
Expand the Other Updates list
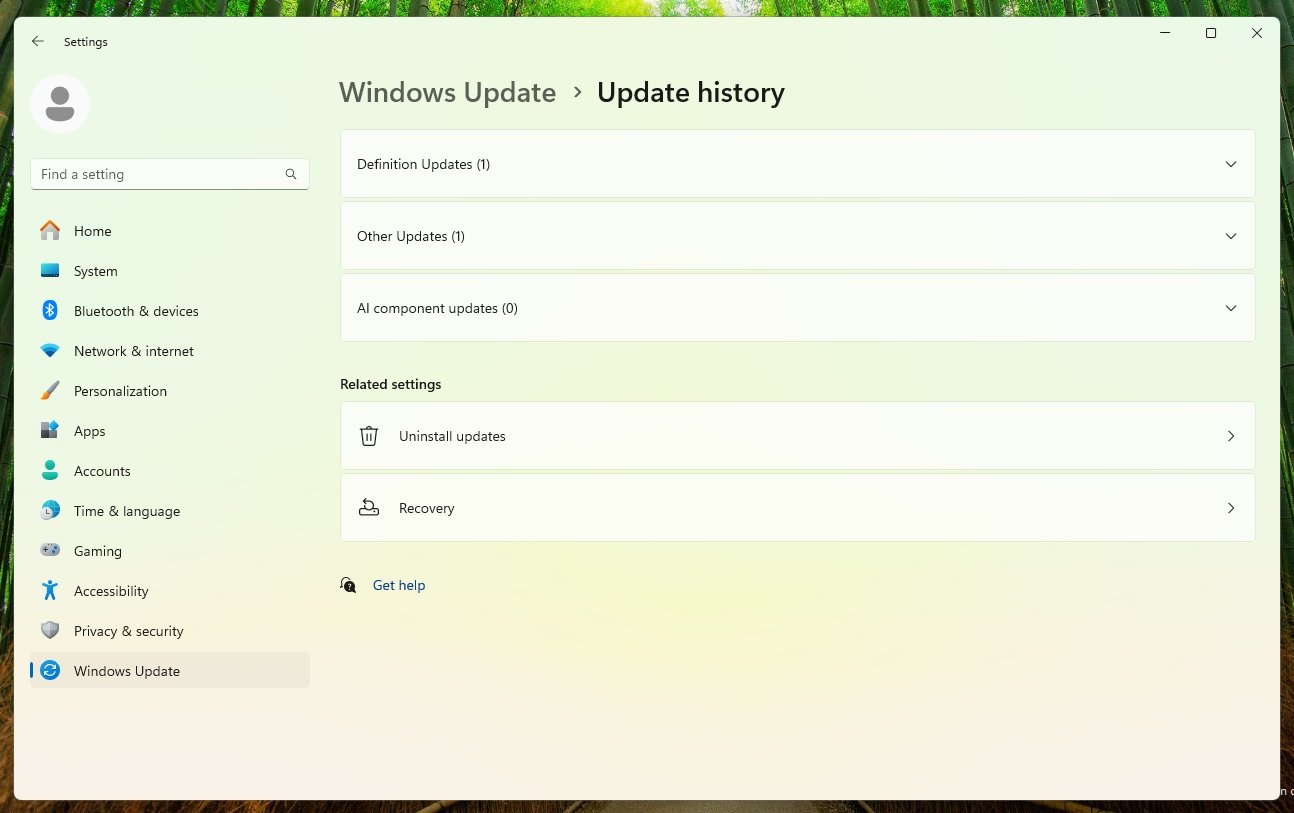(1230, 236)
